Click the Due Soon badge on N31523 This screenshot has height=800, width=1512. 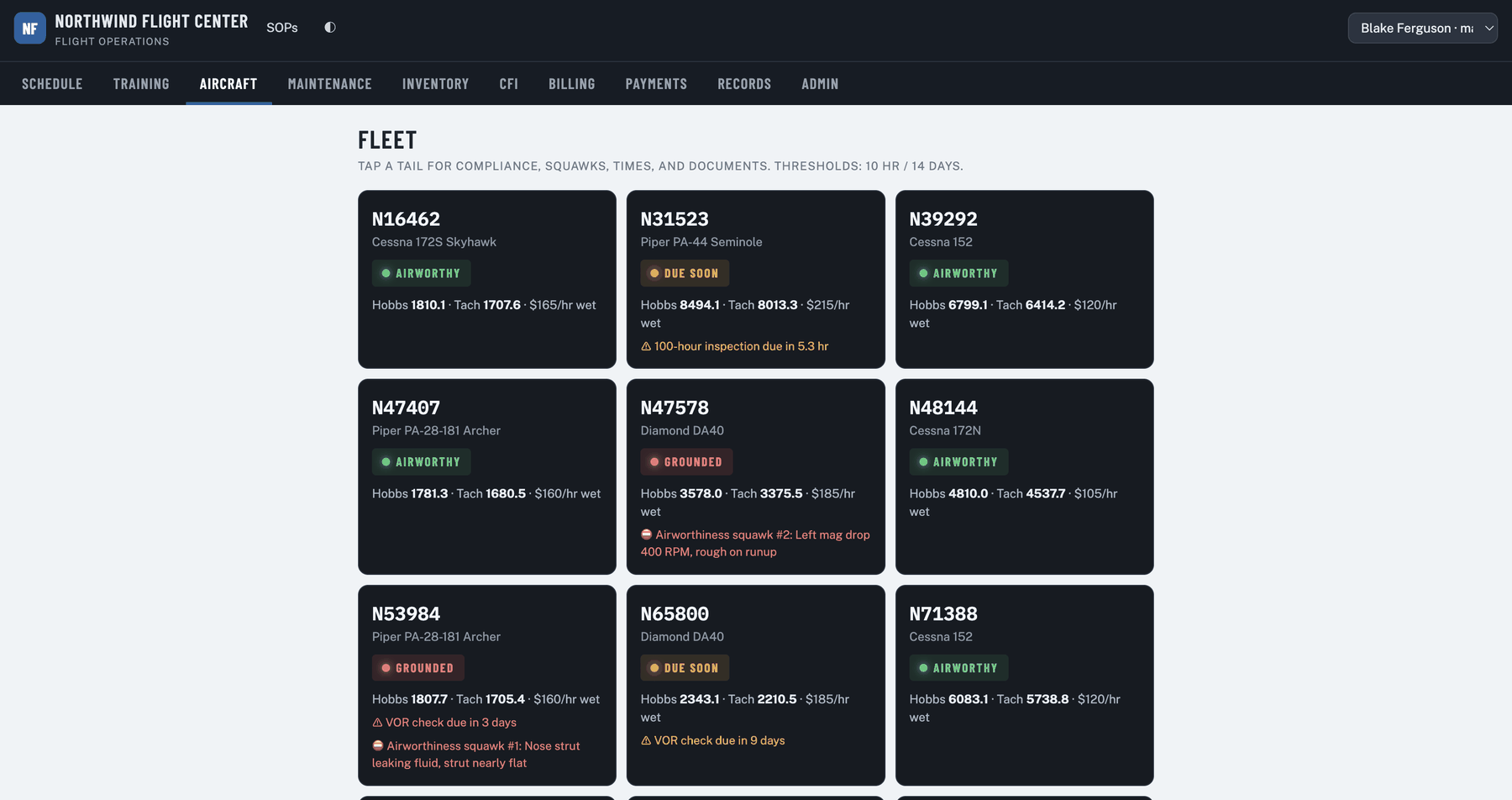[685, 273]
